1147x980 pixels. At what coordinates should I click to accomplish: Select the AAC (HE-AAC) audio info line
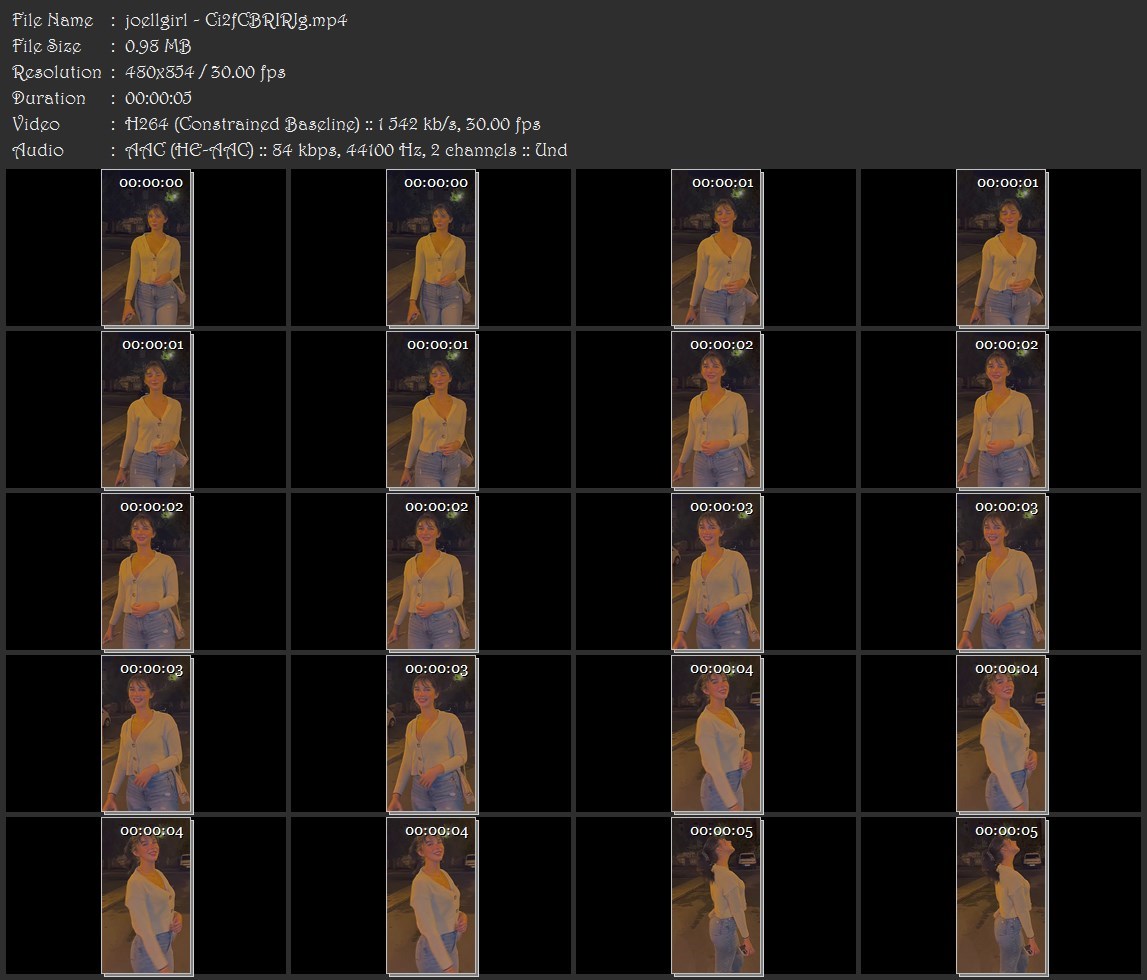coord(346,151)
